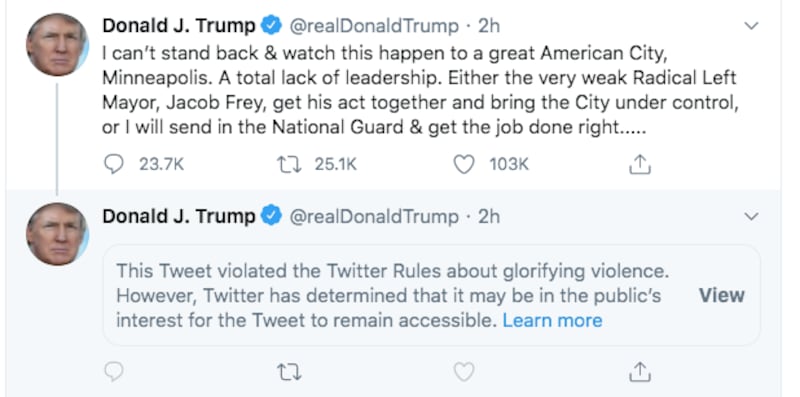View the hidden tweet behind the notice
Screen dimensions: 800x397
pyautogui.click(x=721, y=295)
